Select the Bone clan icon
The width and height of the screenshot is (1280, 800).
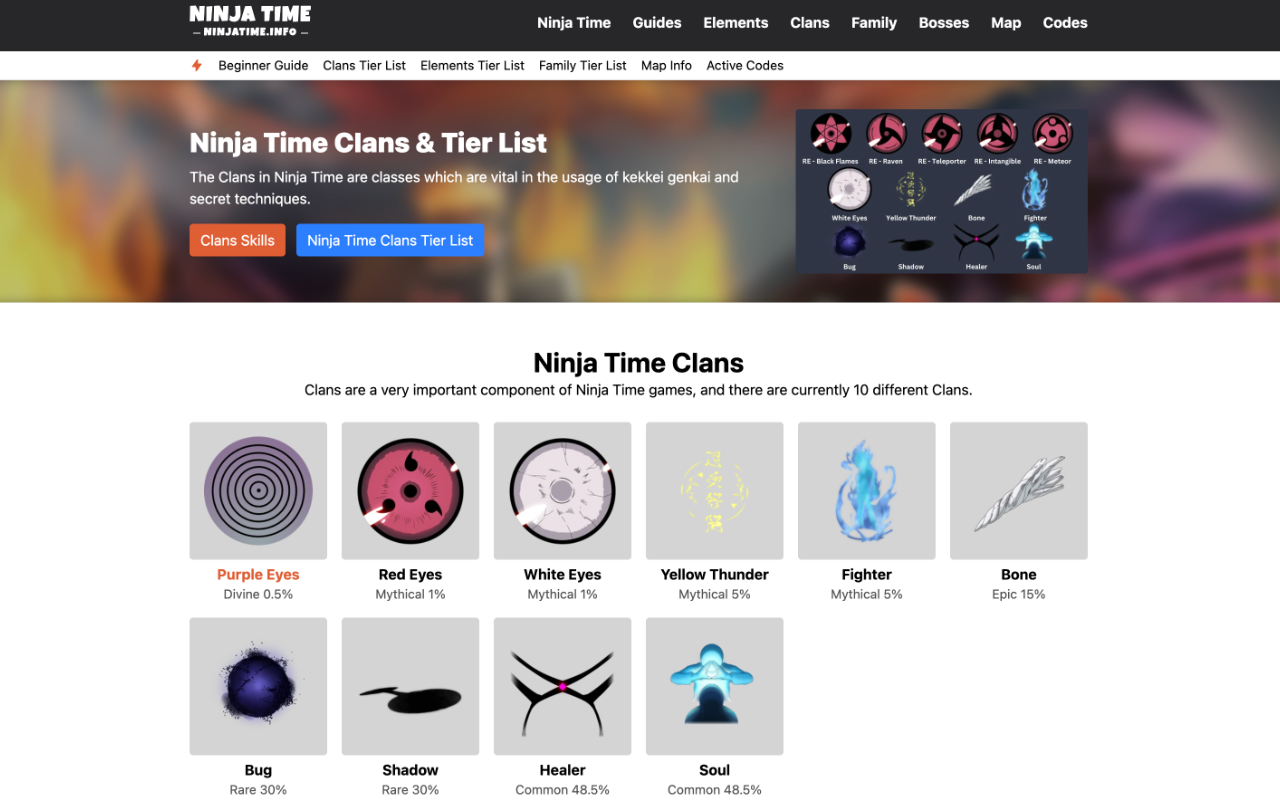pos(1018,490)
